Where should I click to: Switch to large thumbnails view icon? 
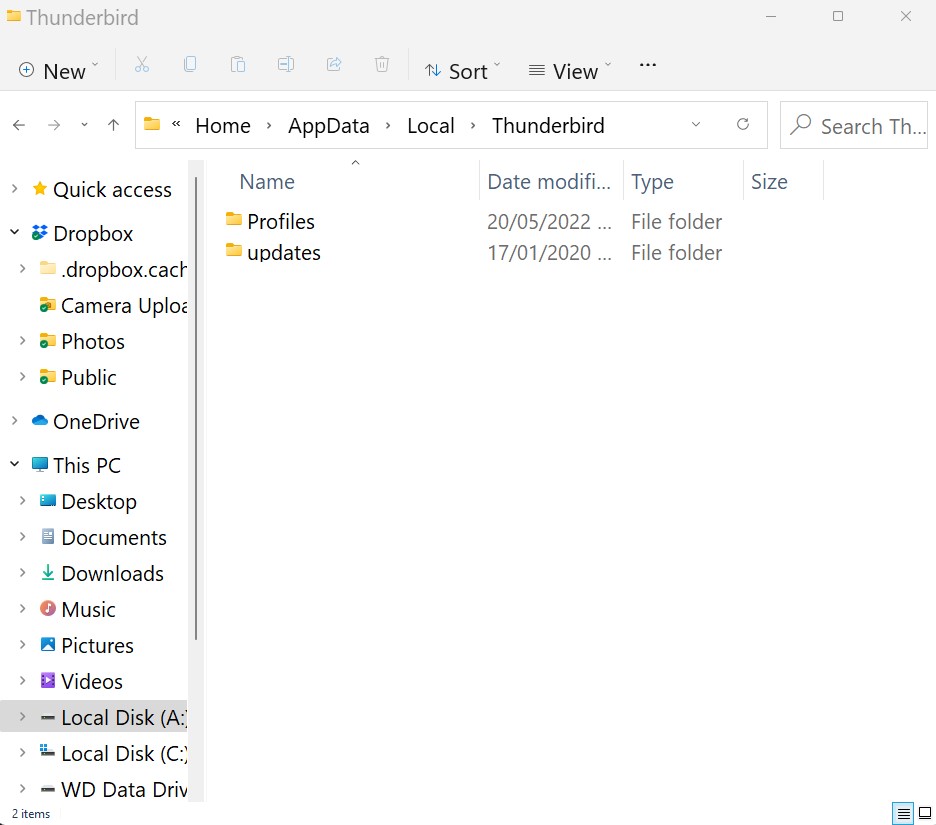(x=924, y=813)
